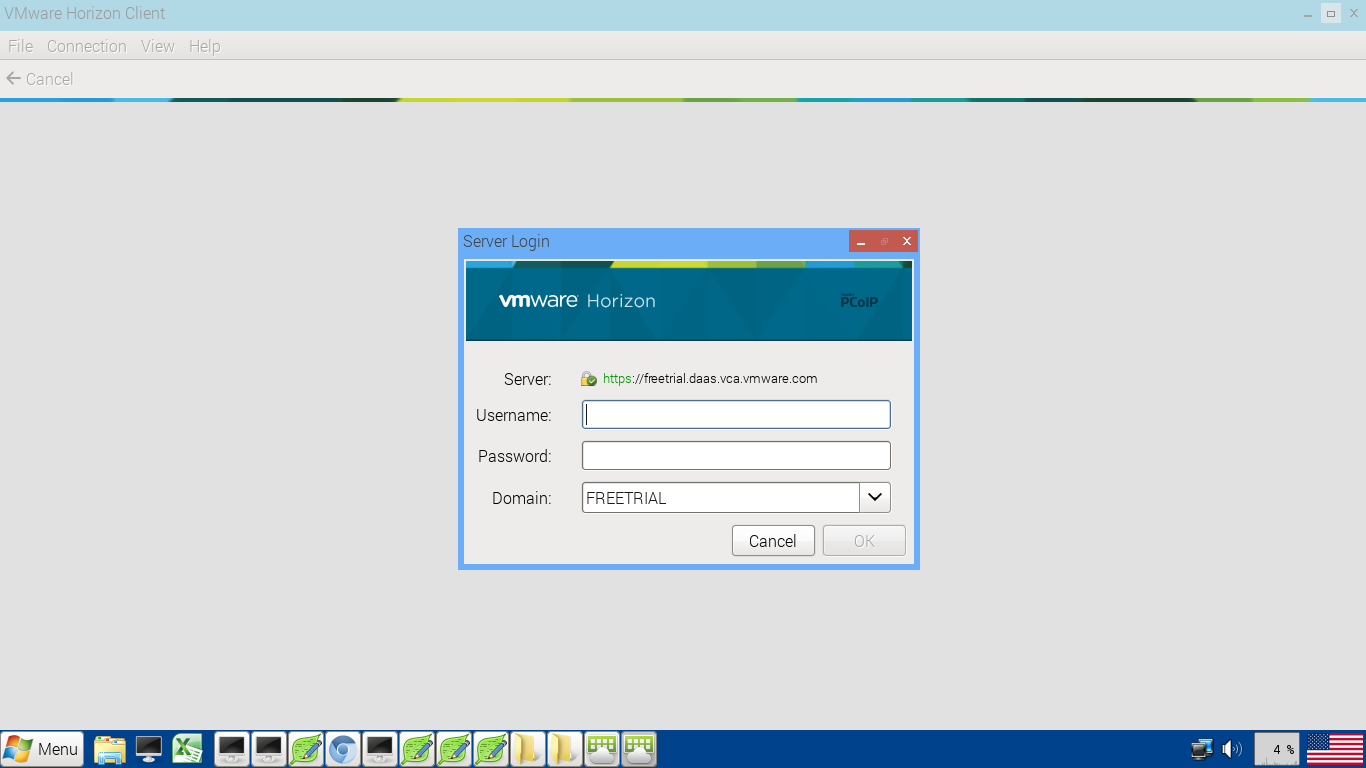Close the VMware Horizon Client window
Screen dimensions: 1366x768
tap(1354, 14)
